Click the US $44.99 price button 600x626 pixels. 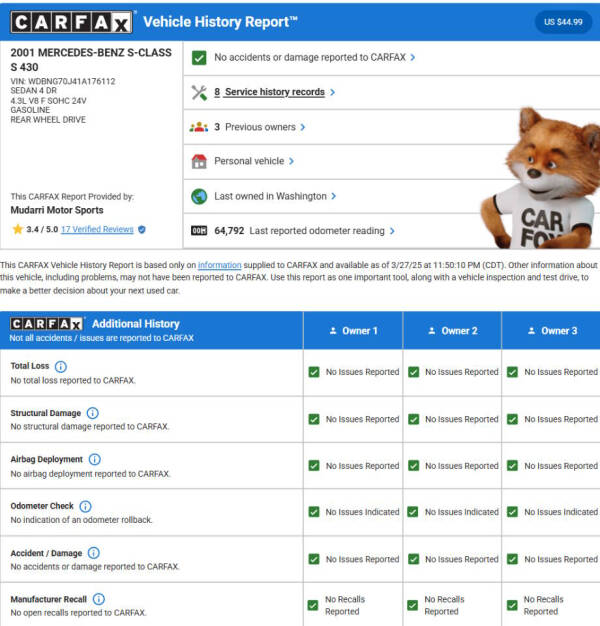tap(563, 22)
